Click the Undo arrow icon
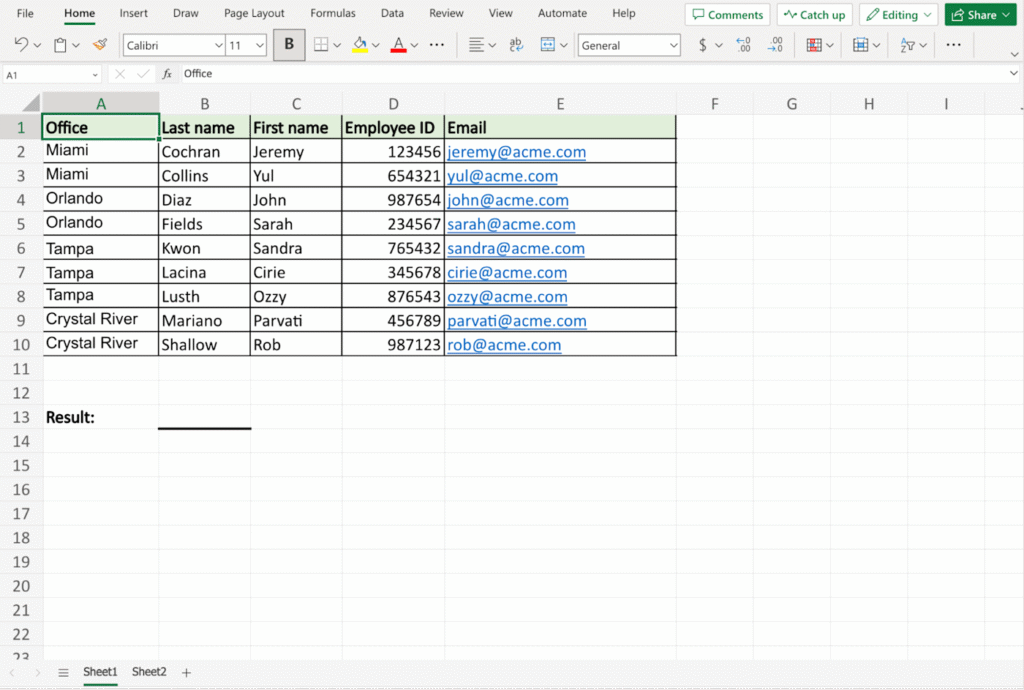This screenshot has height=690, width=1024. pyautogui.click(x=21, y=44)
